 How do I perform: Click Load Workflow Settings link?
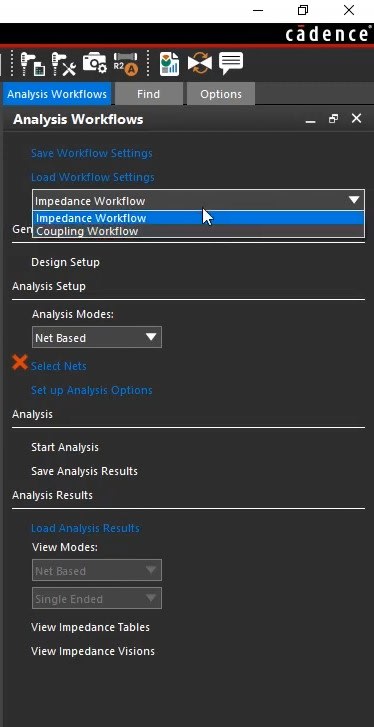pyautogui.click(x=93, y=178)
